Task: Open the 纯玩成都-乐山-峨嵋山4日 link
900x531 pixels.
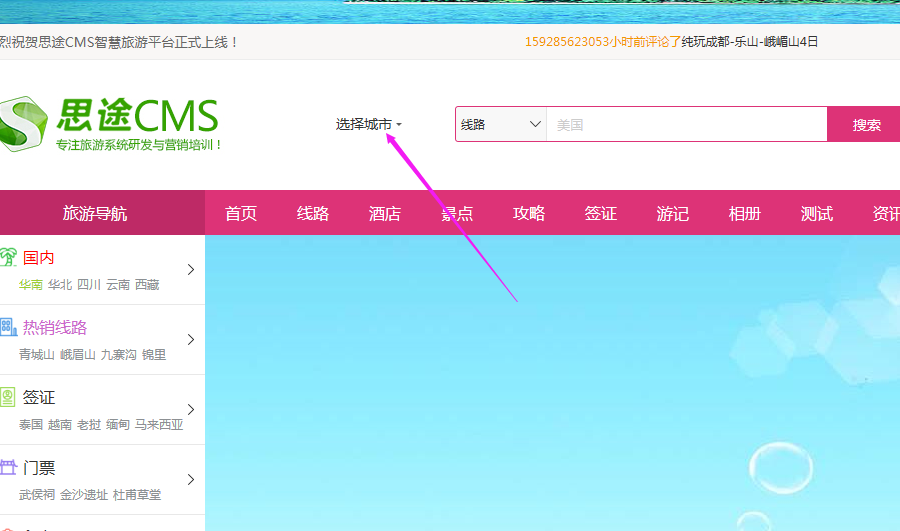Action: coord(750,42)
